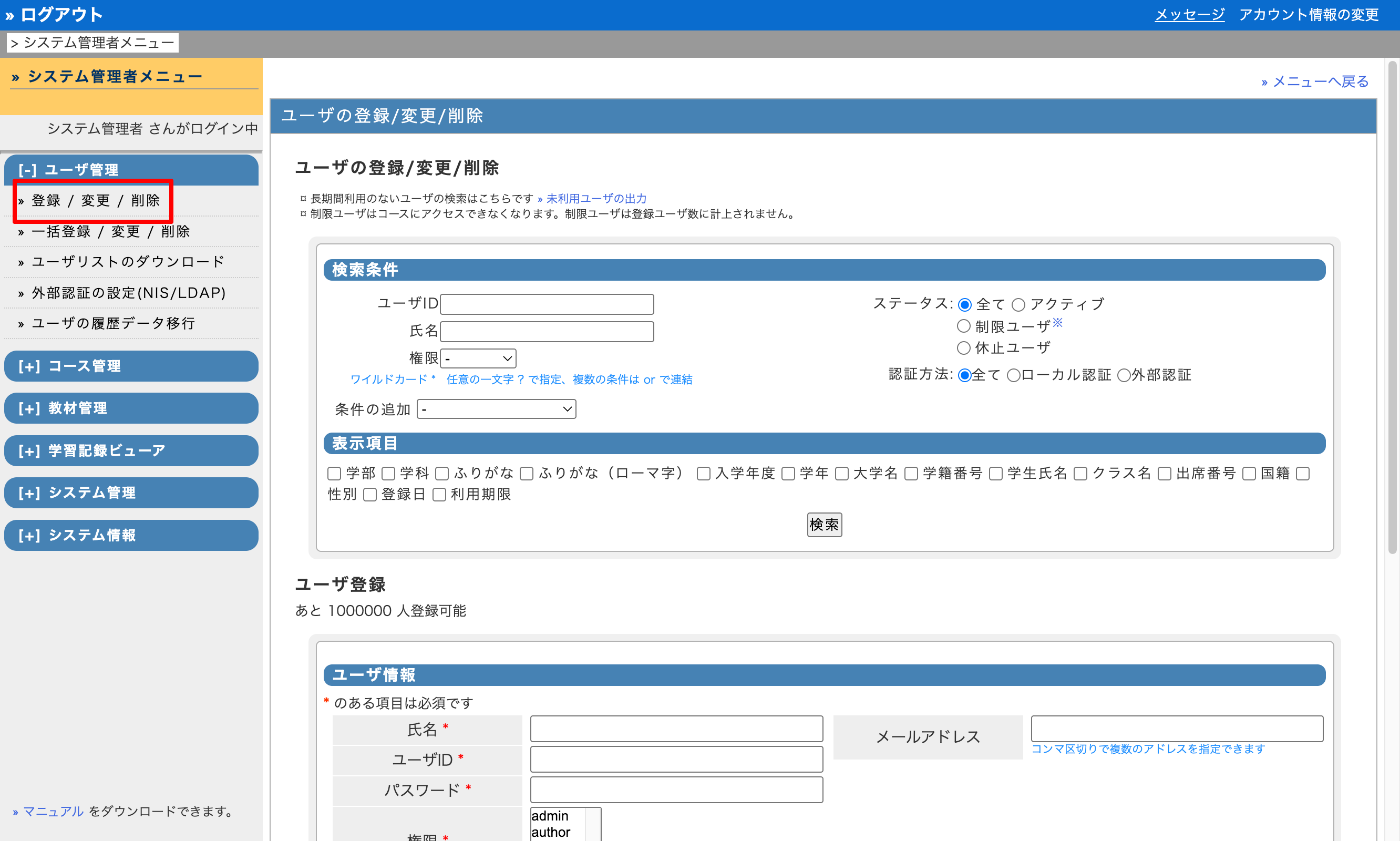The image size is (1400, 841).
Task: Click the 検索 button
Action: coord(824,525)
